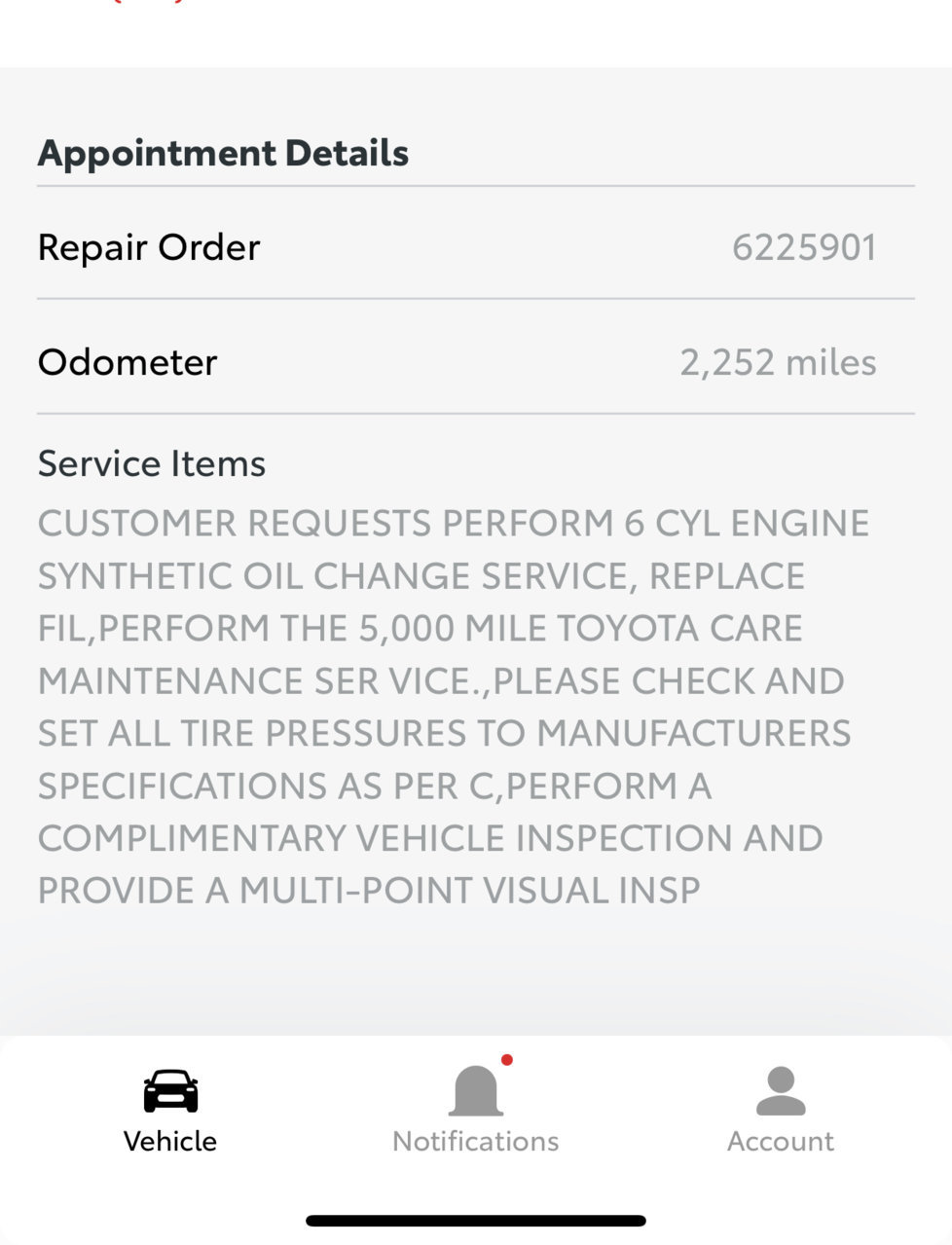Tap the 'SYNTHETIC OIL CHANGE SERVICE' line
952x1245 pixels.
pyautogui.click(x=338, y=575)
